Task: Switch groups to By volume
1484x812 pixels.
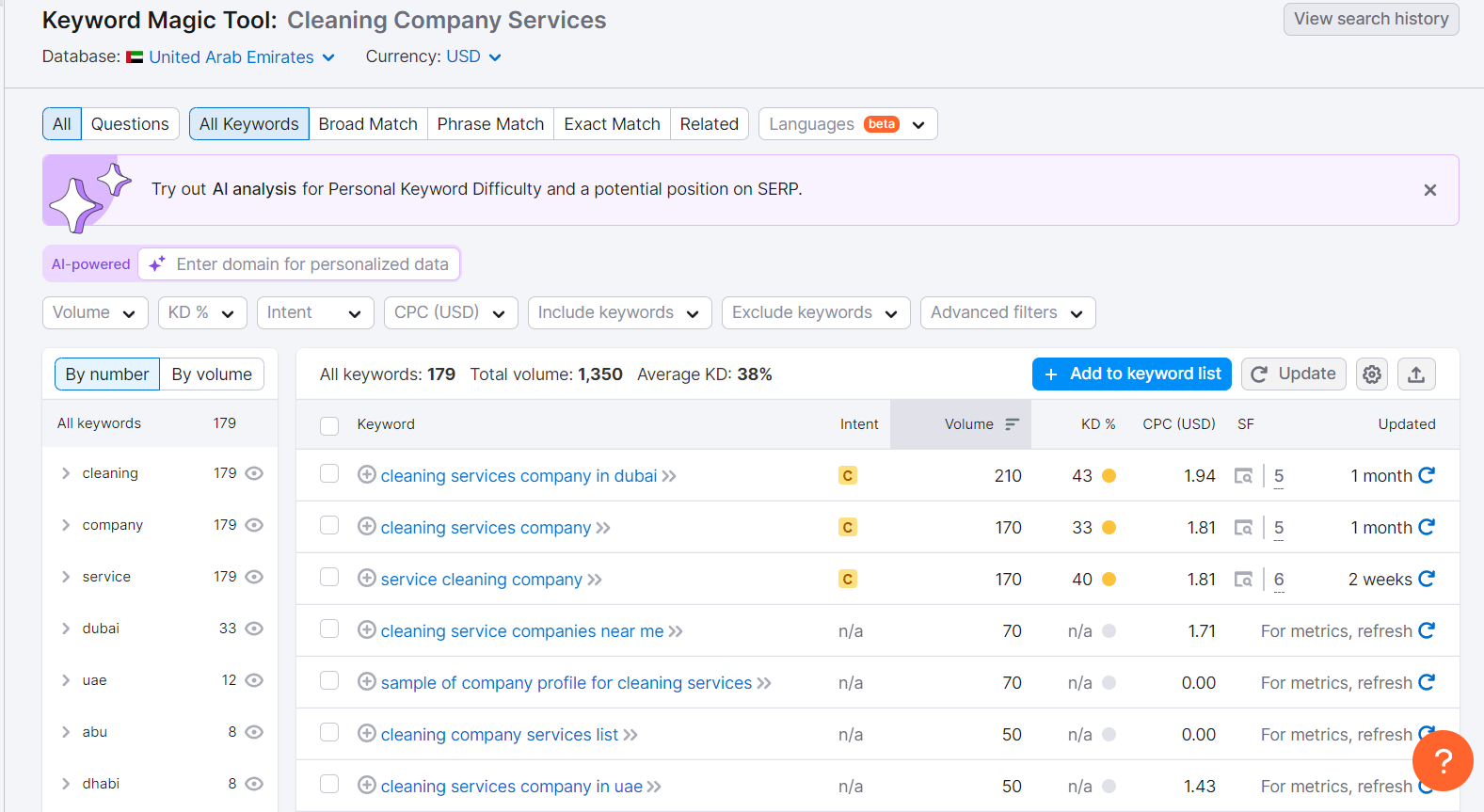Action: tap(212, 374)
